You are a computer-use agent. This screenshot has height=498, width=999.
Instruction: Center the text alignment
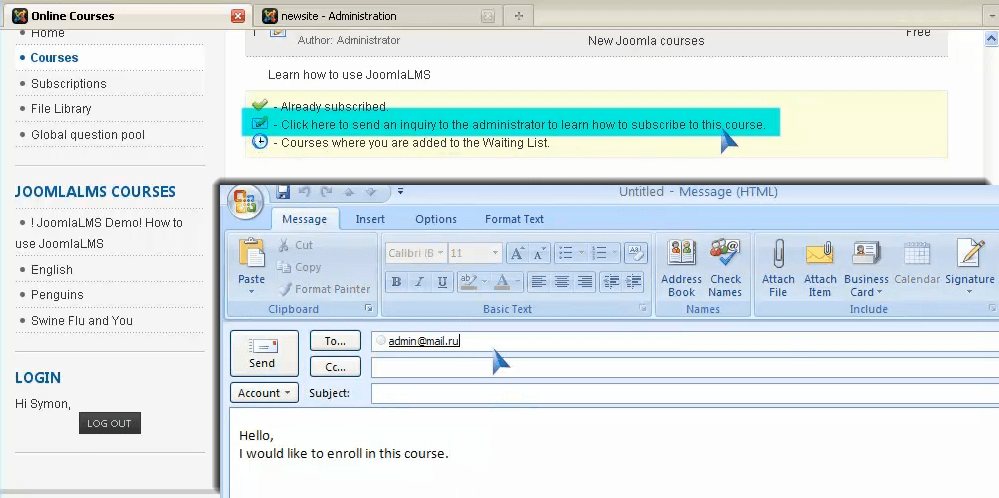click(562, 281)
